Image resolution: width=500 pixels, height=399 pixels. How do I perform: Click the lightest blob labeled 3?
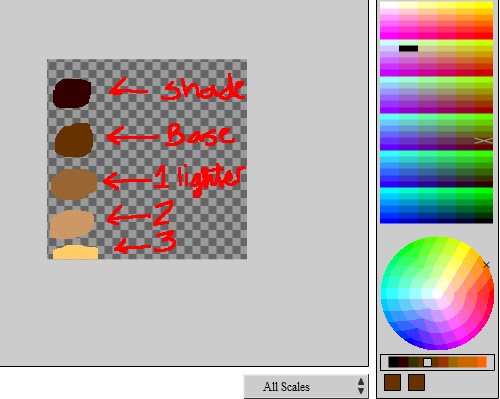(75, 252)
